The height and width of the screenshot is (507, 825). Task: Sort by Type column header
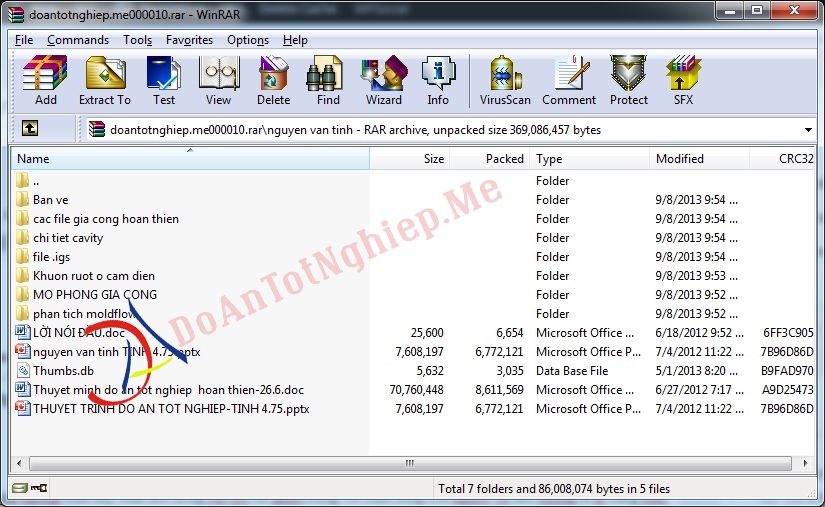(x=589, y=158)
